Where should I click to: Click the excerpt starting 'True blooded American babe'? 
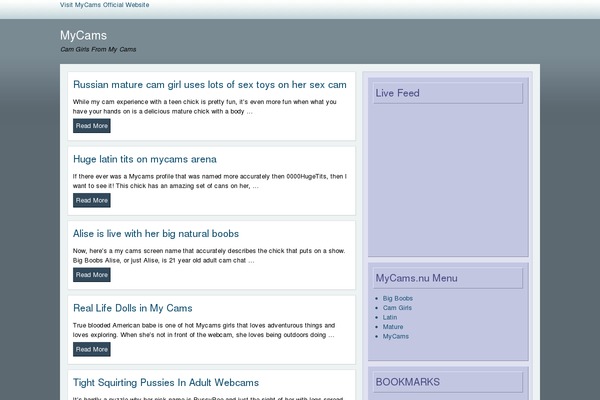(204, 330)
